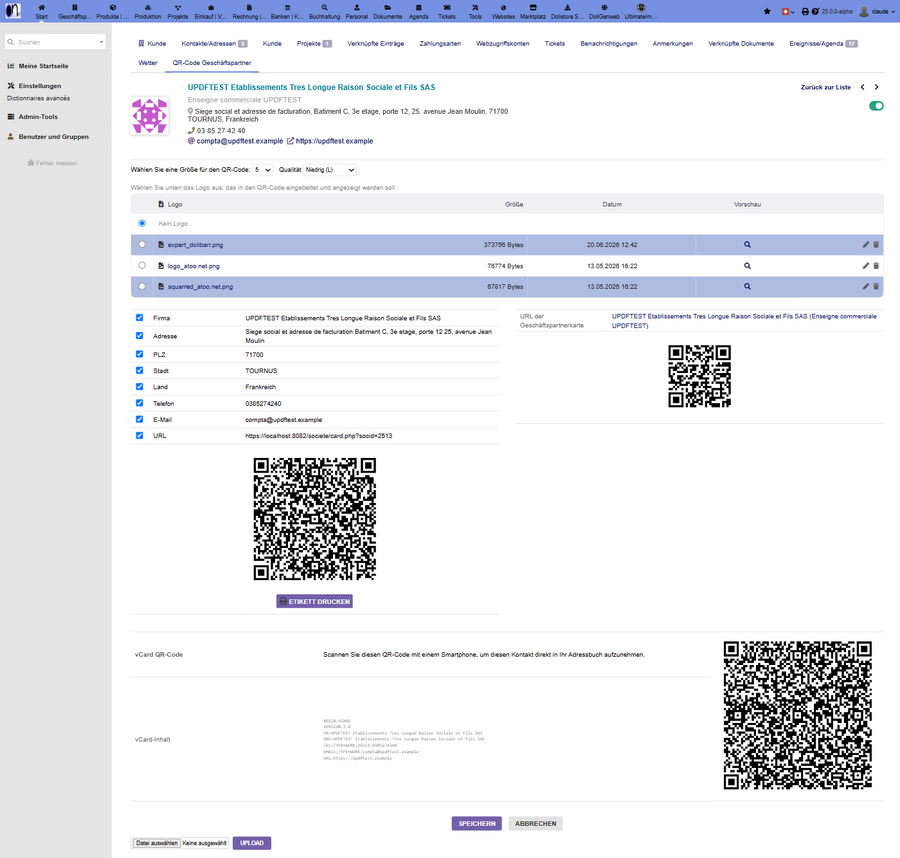
Task: Open the Personal top menu icon
Action: pyautogui.click(x=356, y=7)
